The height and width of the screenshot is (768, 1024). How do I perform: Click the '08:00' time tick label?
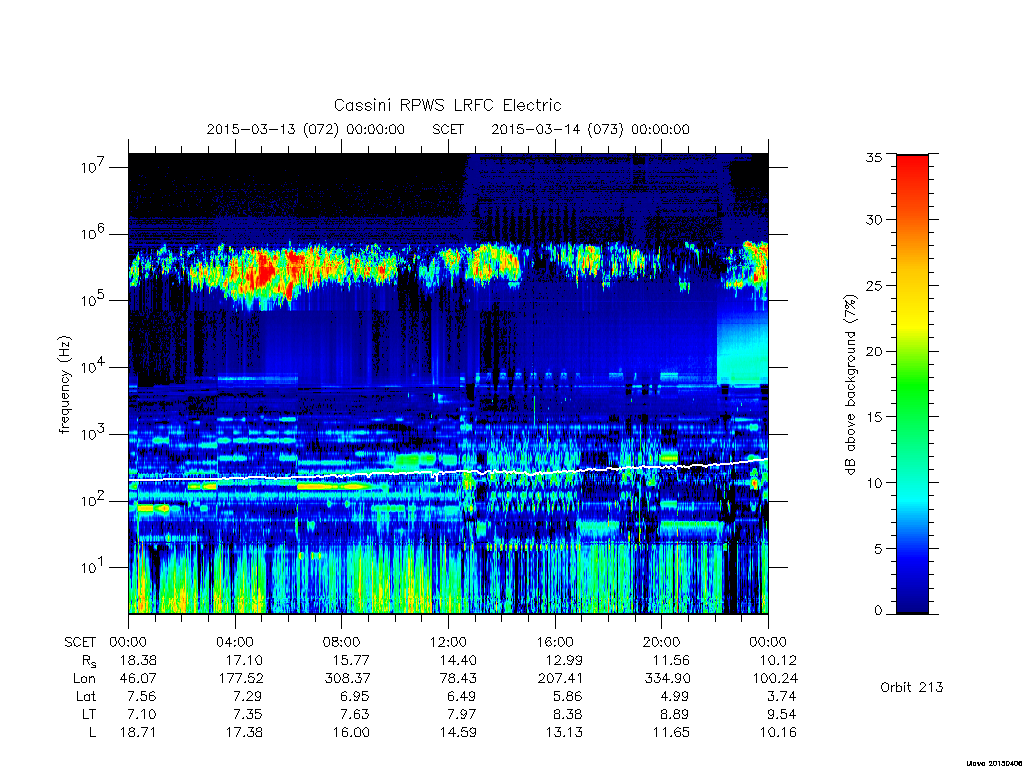(x=342, y=642)
